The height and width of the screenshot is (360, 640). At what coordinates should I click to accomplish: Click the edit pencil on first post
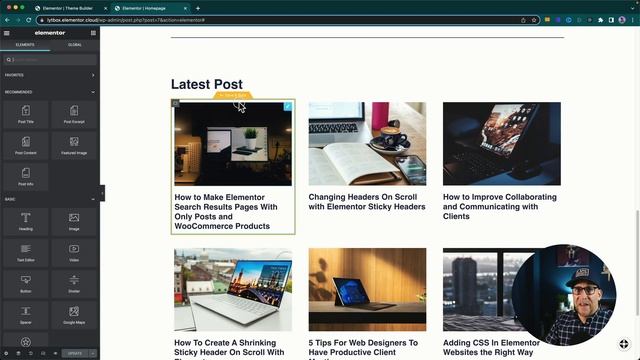(288, 106)
